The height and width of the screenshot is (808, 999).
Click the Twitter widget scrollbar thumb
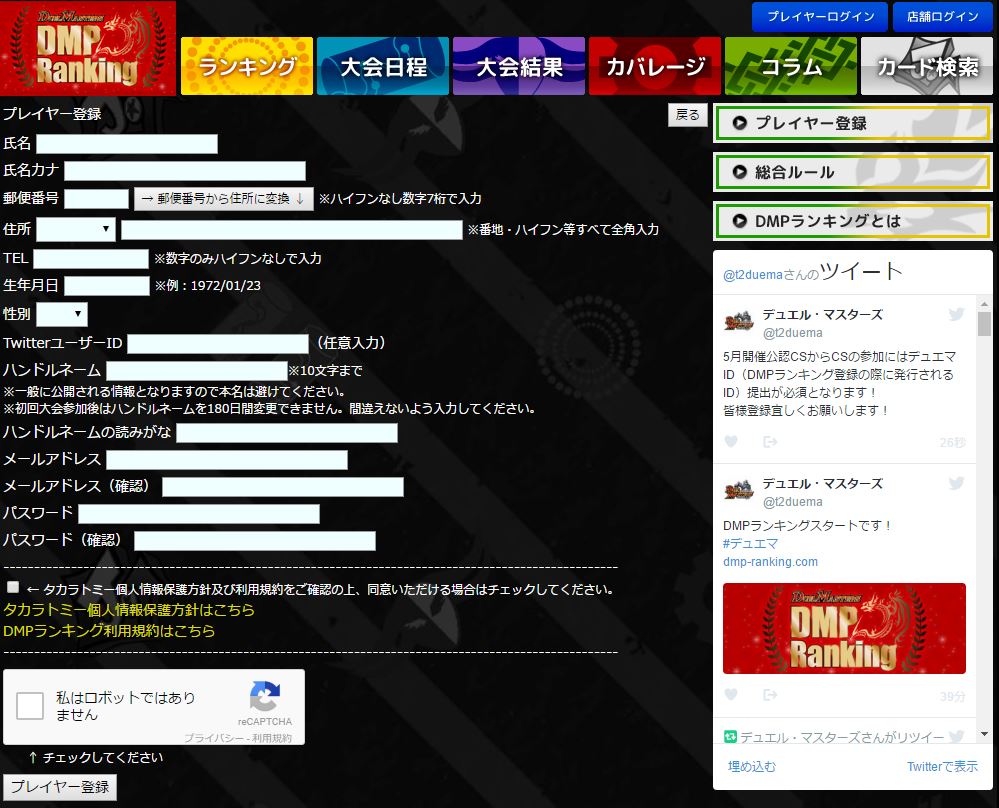984,324
